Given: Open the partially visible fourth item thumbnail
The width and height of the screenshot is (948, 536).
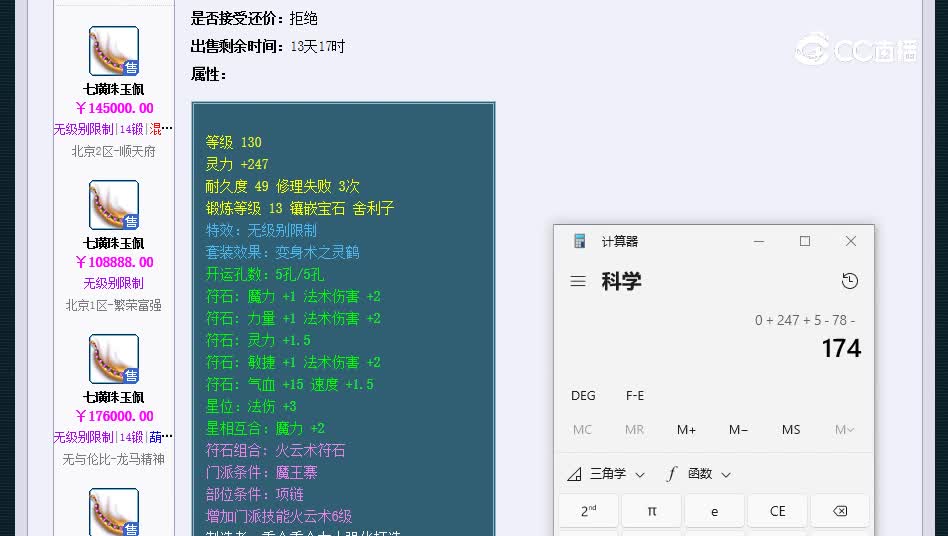Looking at the screenshot, I should pyautogui.click(x=114, y=512).
